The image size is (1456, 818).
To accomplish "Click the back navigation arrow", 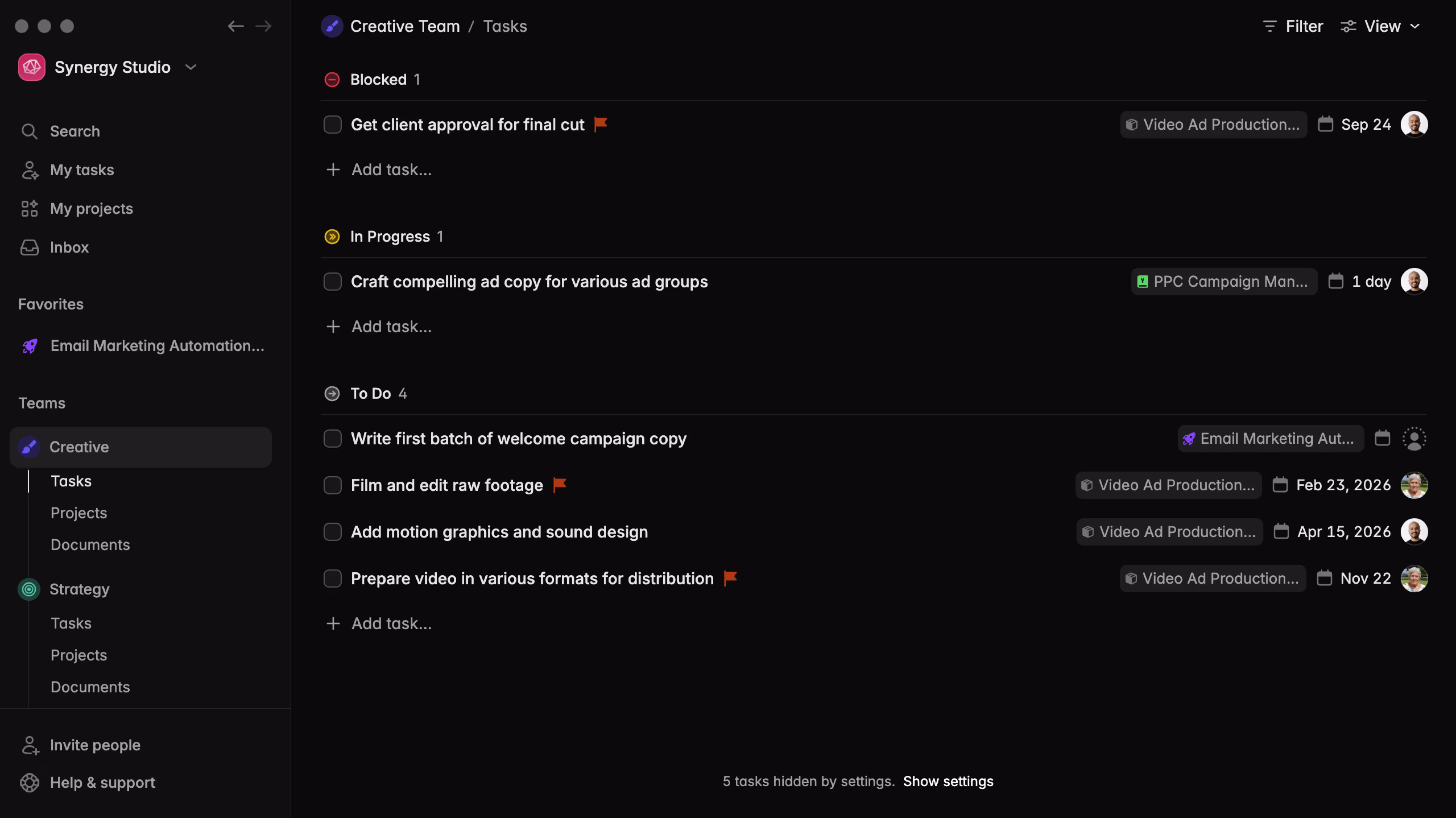I will click(235, 26).
